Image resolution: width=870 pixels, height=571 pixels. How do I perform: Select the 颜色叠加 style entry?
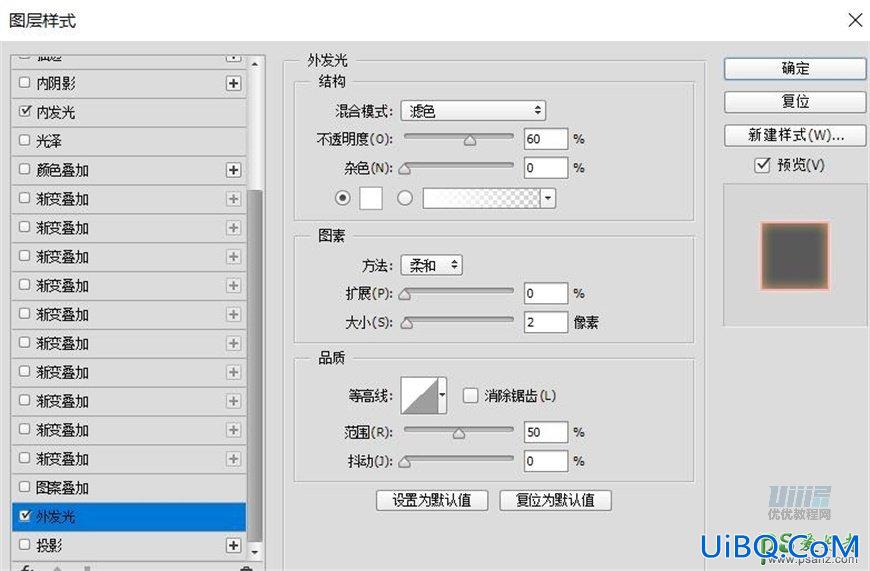tap(129, 170)
